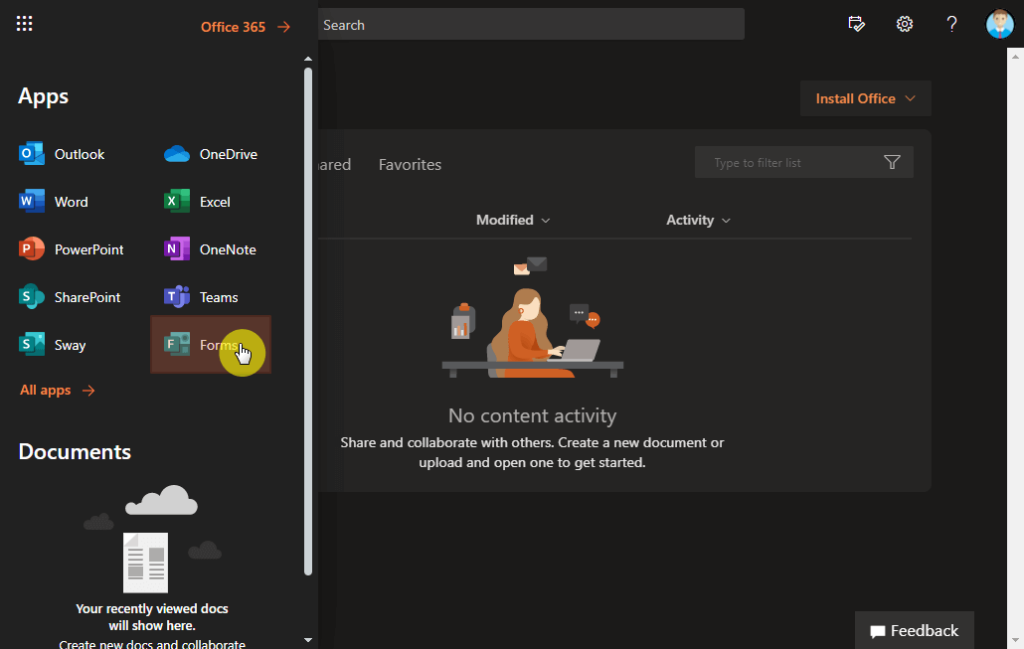Launch OneNote from the Apps list
Image resolution: width=1024 pixels, height=649 pixels.
tap(210, 249)
